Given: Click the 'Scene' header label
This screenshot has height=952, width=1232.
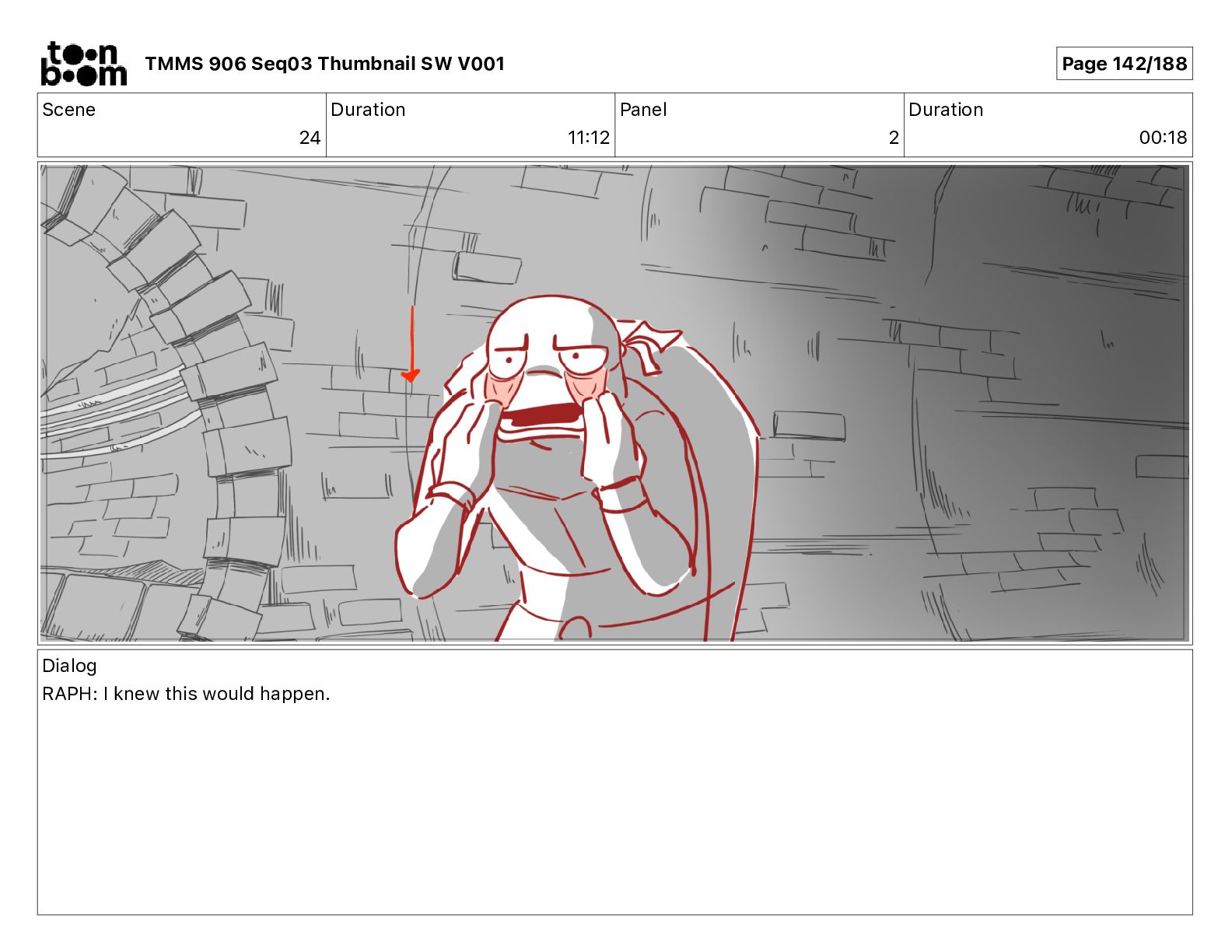Looking at the screenshot, I should pos(68,110).
